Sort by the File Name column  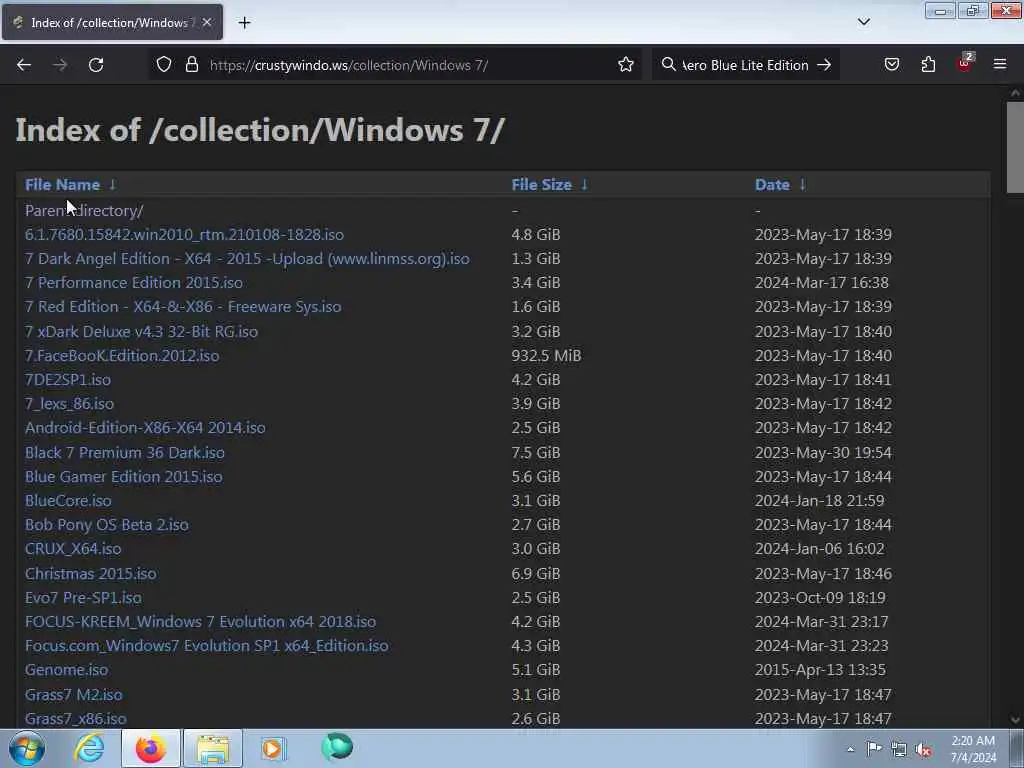pos(63,185)
